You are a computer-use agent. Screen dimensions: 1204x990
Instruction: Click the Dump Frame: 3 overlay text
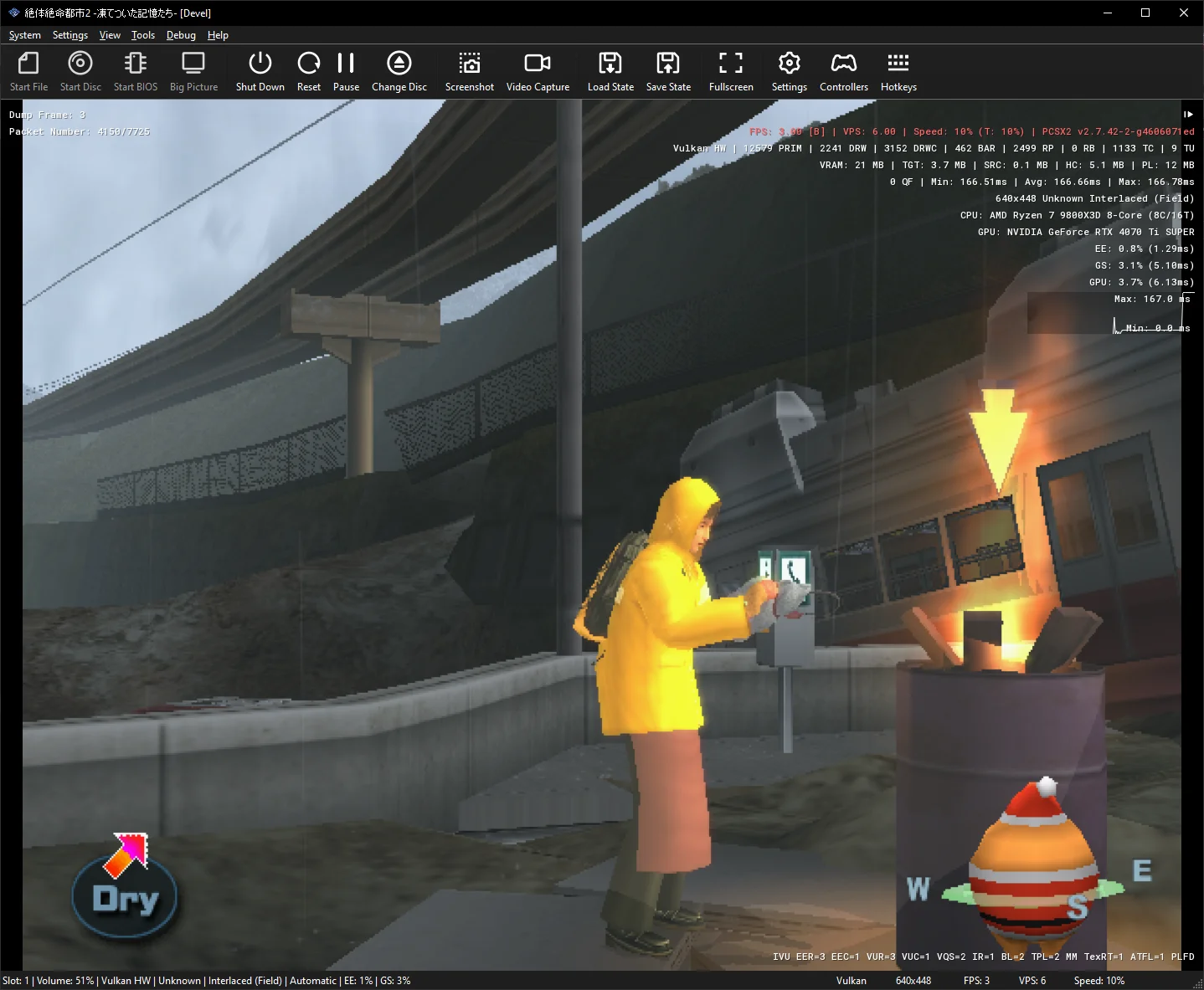click(48, 115)
